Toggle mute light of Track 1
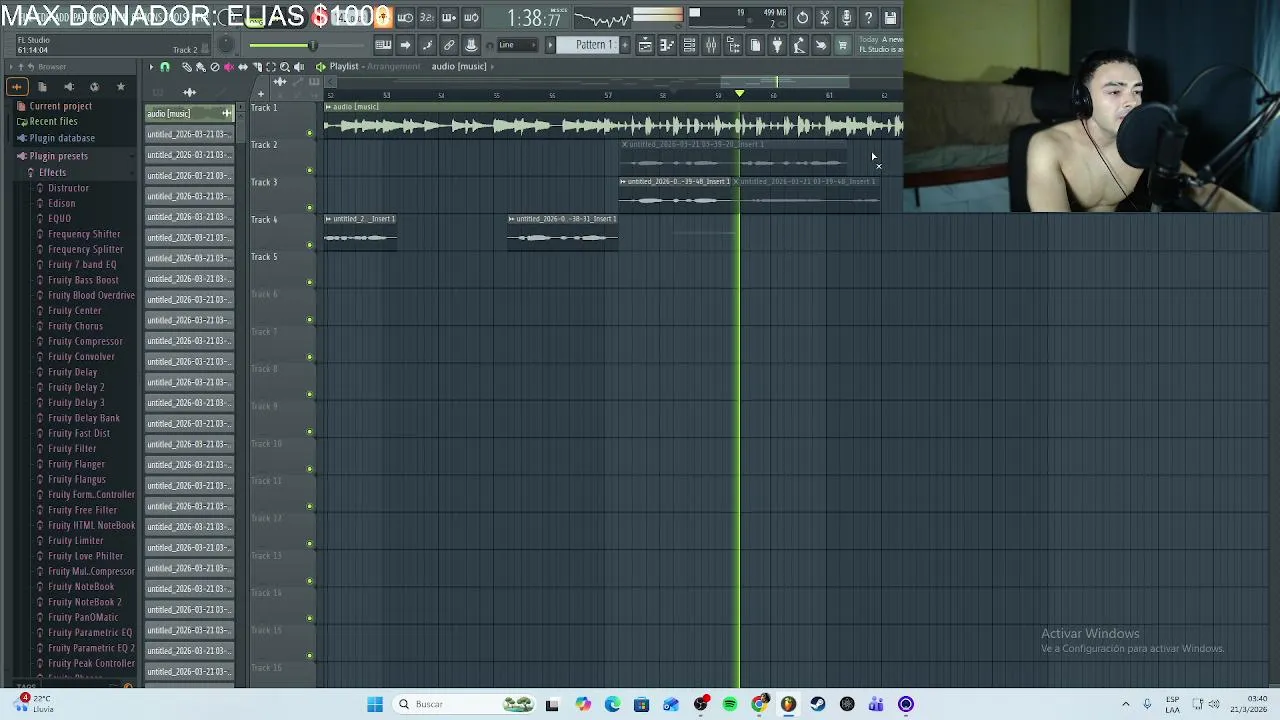Image resolution: width=1280 pixels, height=720 pixels. click(309, 132)
